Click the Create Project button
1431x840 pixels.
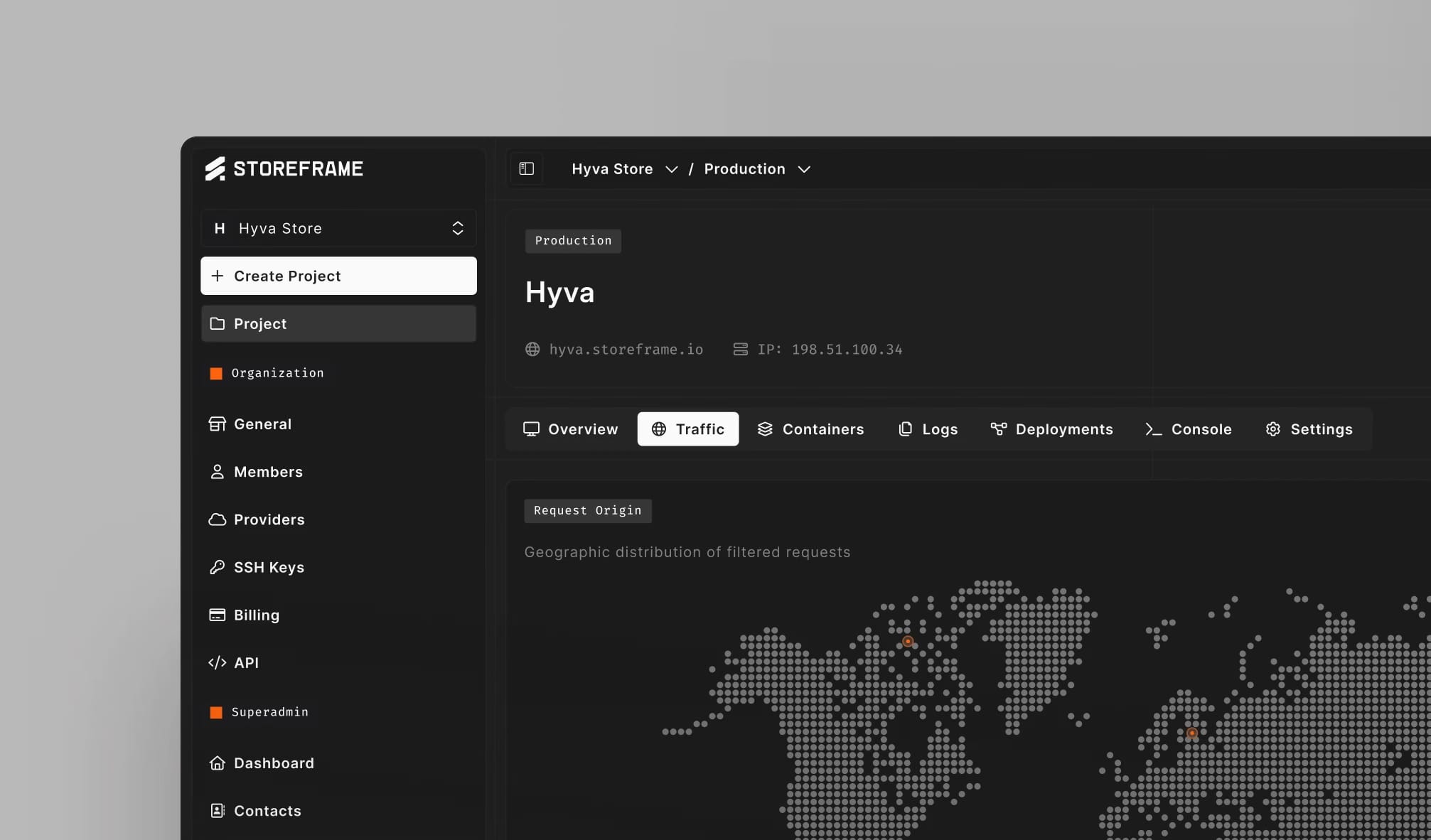click(338, 276)
